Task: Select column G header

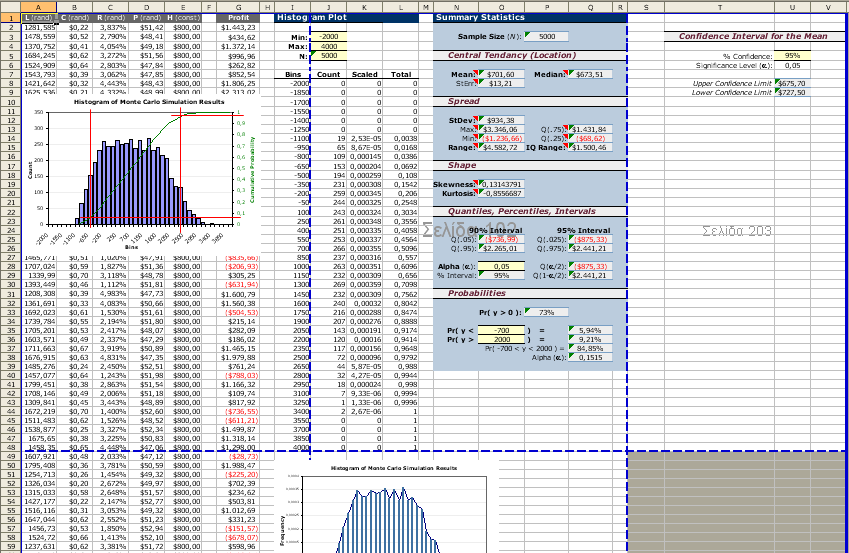Action: 238,8
